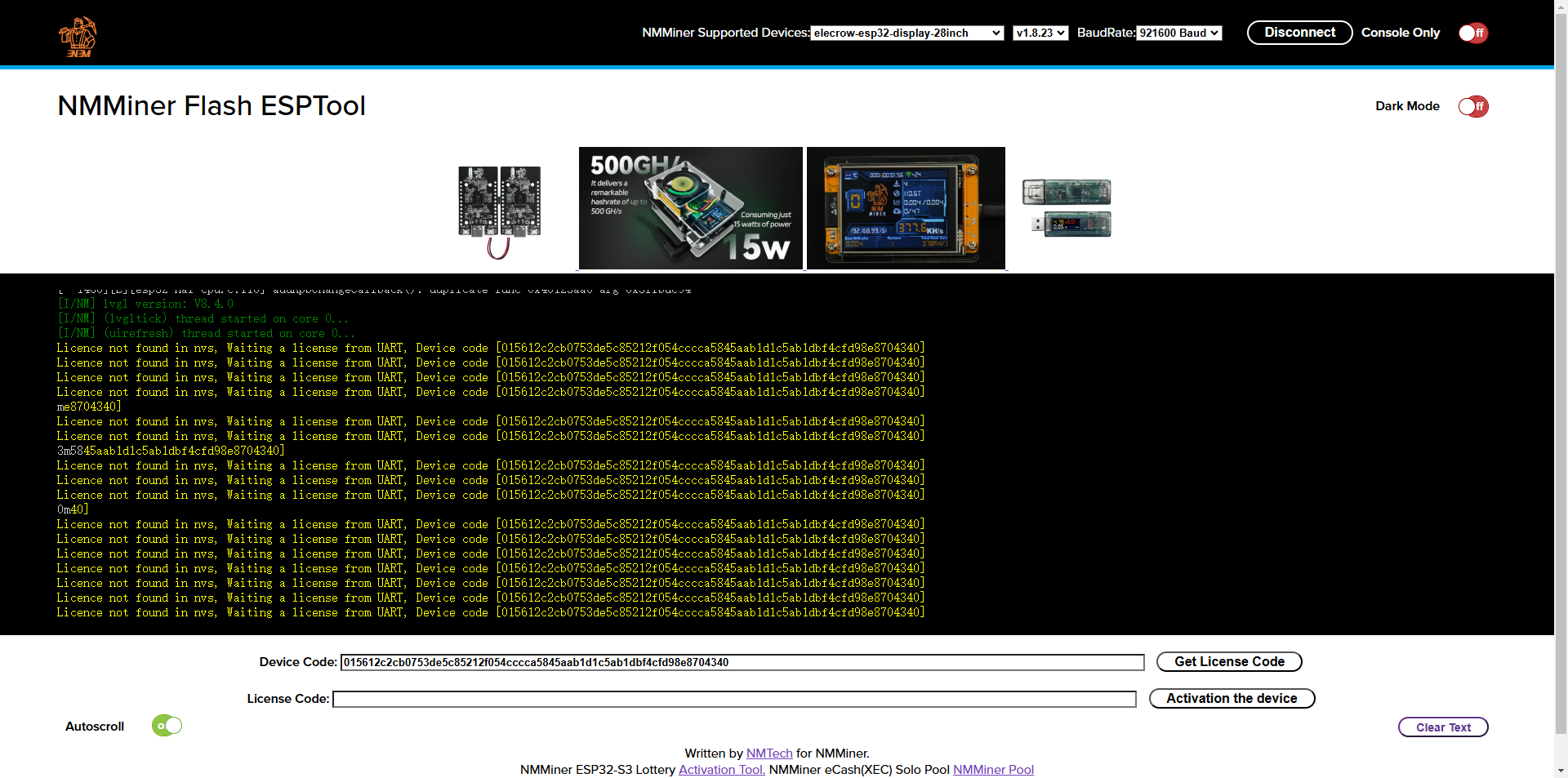1568x778 pixels.
Task: Open the 500GH/s 15W miner banner
Action: [690, 208]
